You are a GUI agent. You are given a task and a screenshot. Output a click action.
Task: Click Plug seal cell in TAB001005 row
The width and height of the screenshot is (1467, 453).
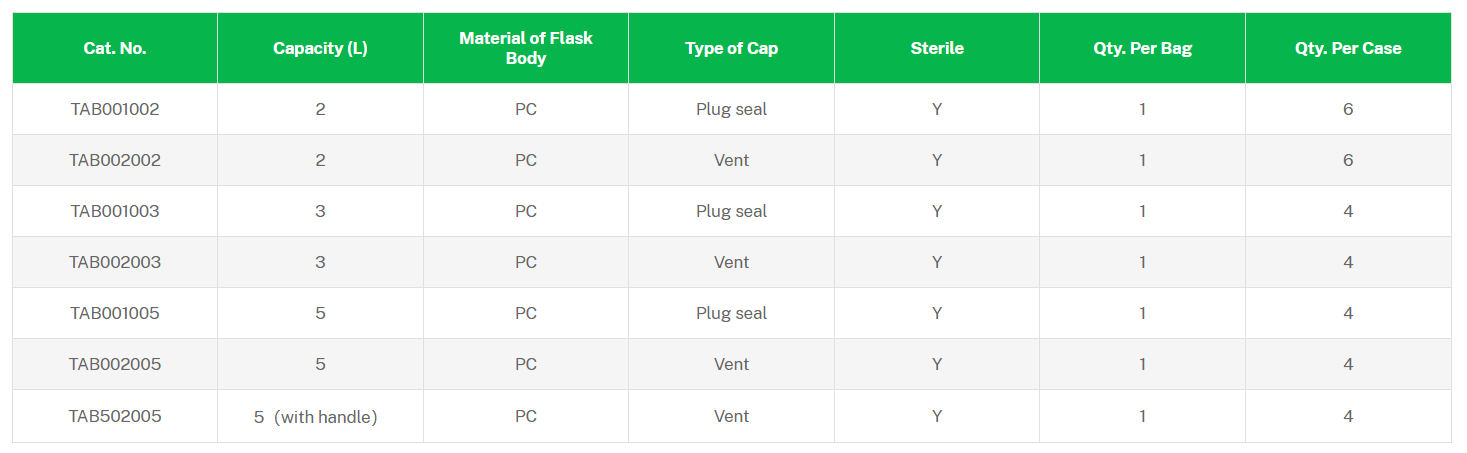pyautogui.click(x=731, y=313)
